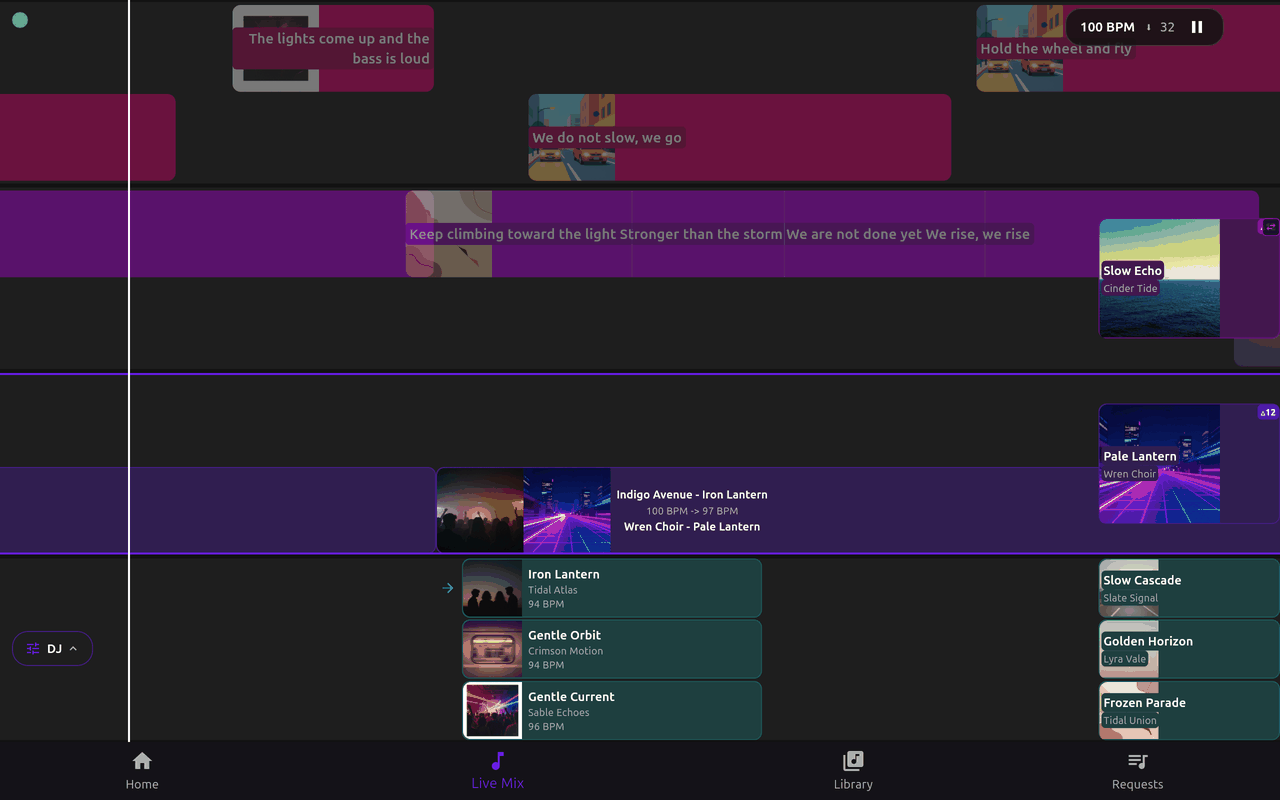This screenshot has height=800, width=1280.
Task: Click the Library collection icon
Action: [853, 761]
